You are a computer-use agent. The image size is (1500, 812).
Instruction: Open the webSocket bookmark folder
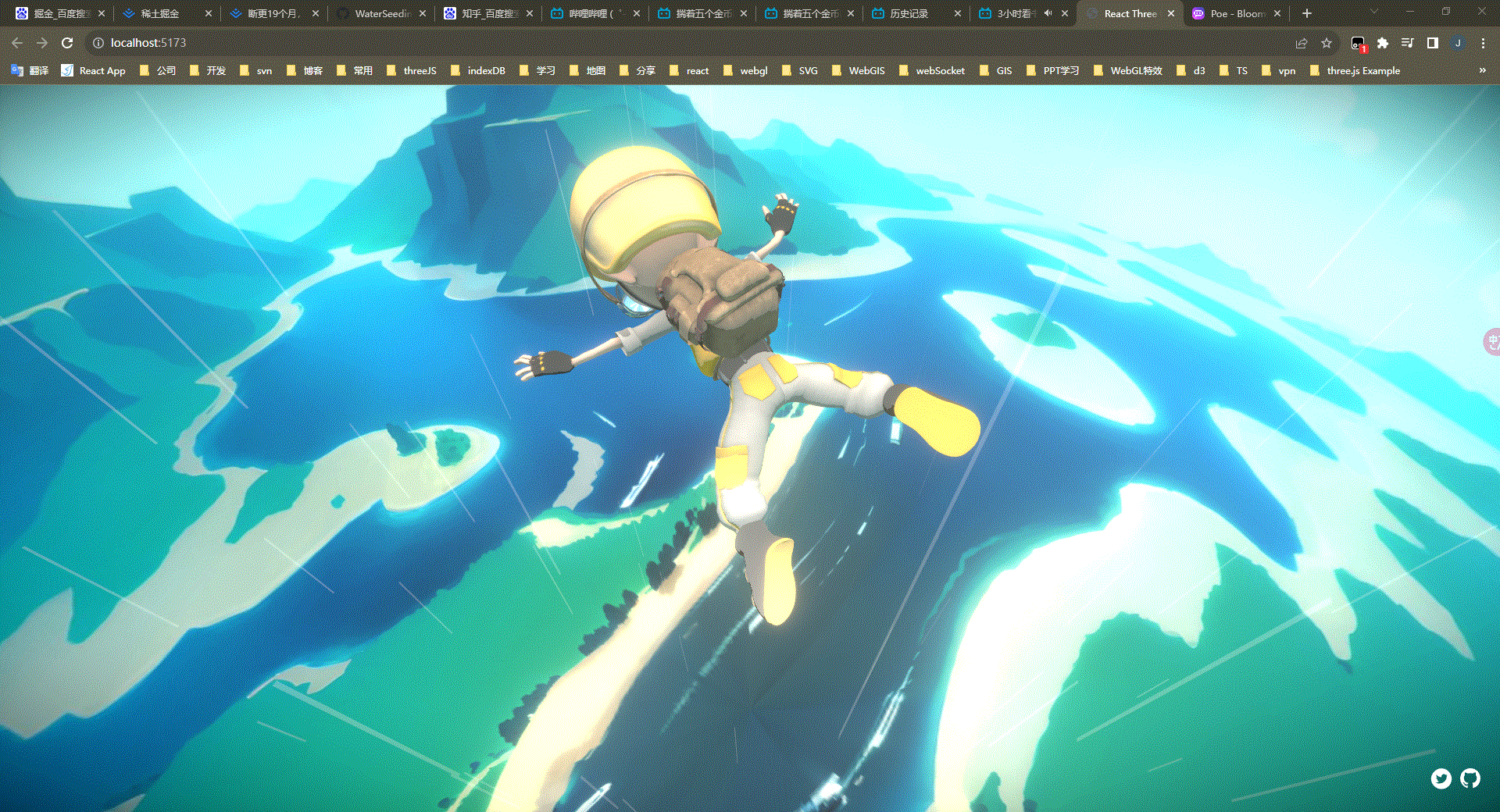(x=931, y=70)
